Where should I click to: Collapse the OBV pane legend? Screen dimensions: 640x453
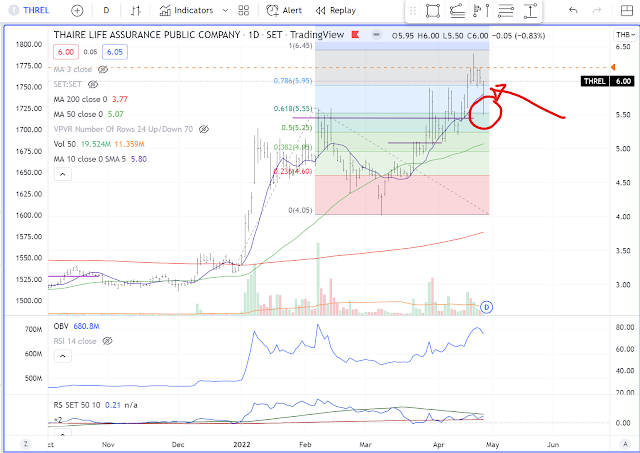62,356
